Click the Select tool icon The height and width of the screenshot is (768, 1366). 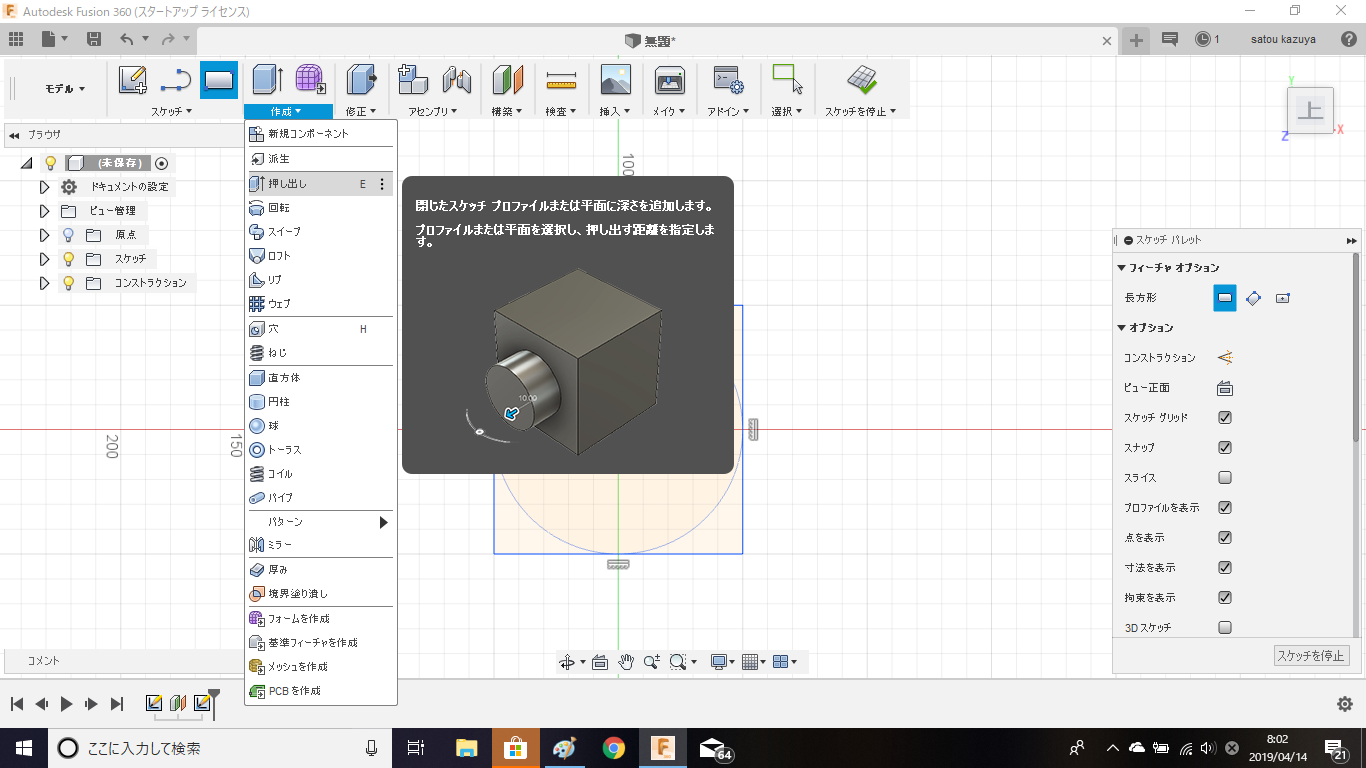(788, 80)
